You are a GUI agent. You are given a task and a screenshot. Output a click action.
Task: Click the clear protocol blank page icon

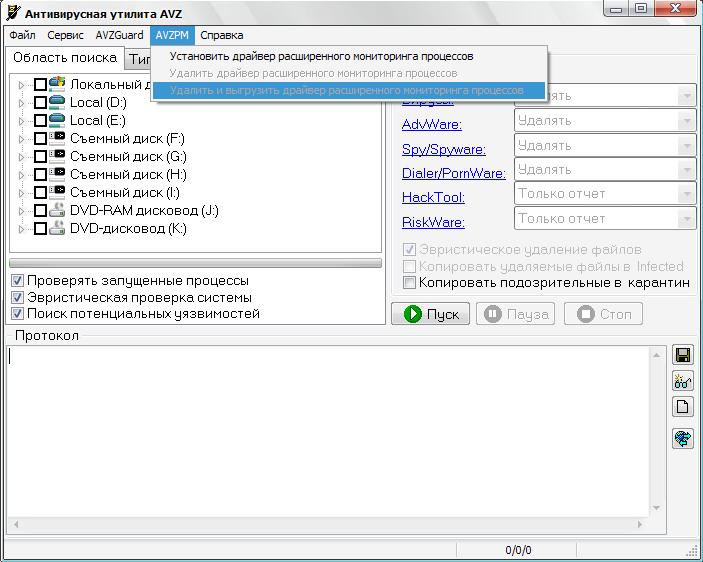pyautogui.click(x=683, y=407)
